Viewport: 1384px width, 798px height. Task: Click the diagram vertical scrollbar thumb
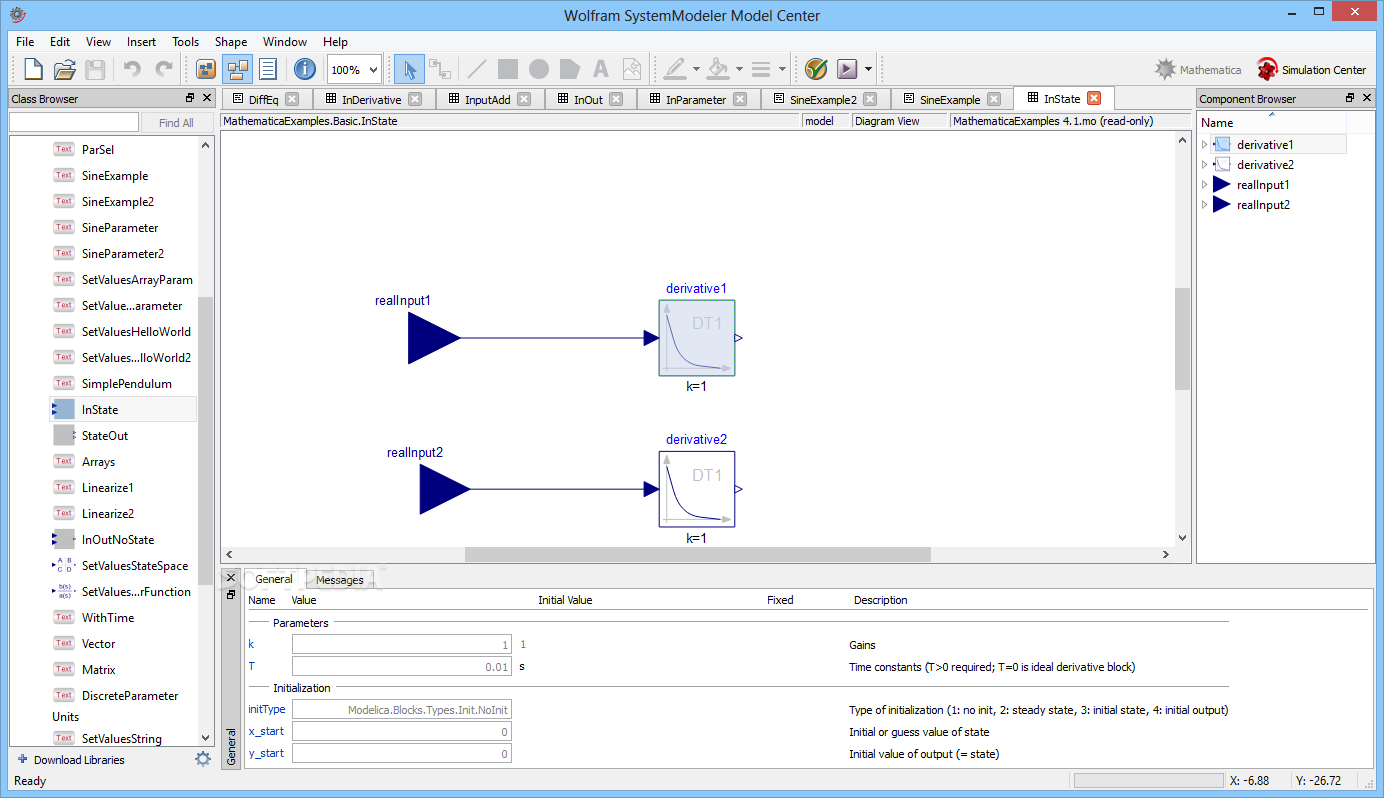pos(1183,337)
